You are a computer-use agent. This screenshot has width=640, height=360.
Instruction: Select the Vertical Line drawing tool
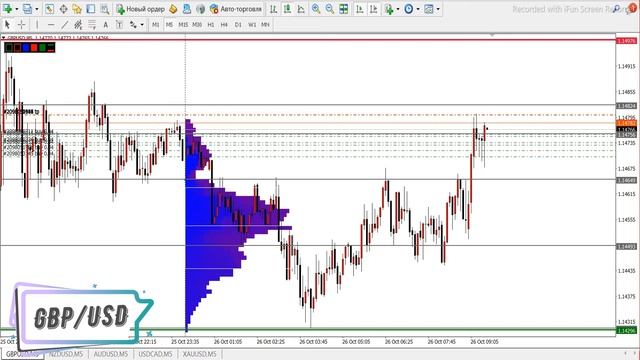click(x=37, y=24)
